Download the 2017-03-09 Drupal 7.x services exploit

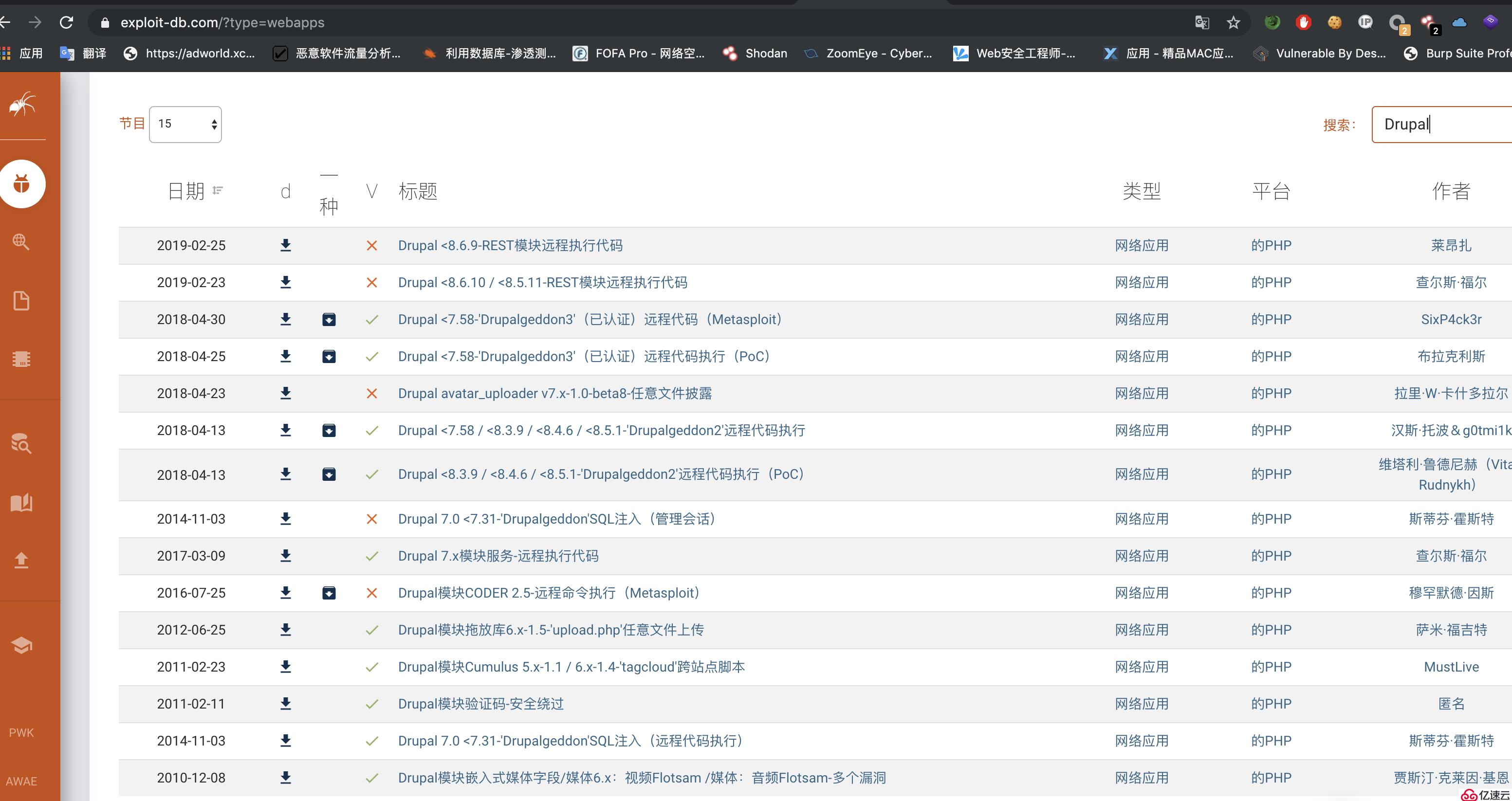[x=285, y=556]
